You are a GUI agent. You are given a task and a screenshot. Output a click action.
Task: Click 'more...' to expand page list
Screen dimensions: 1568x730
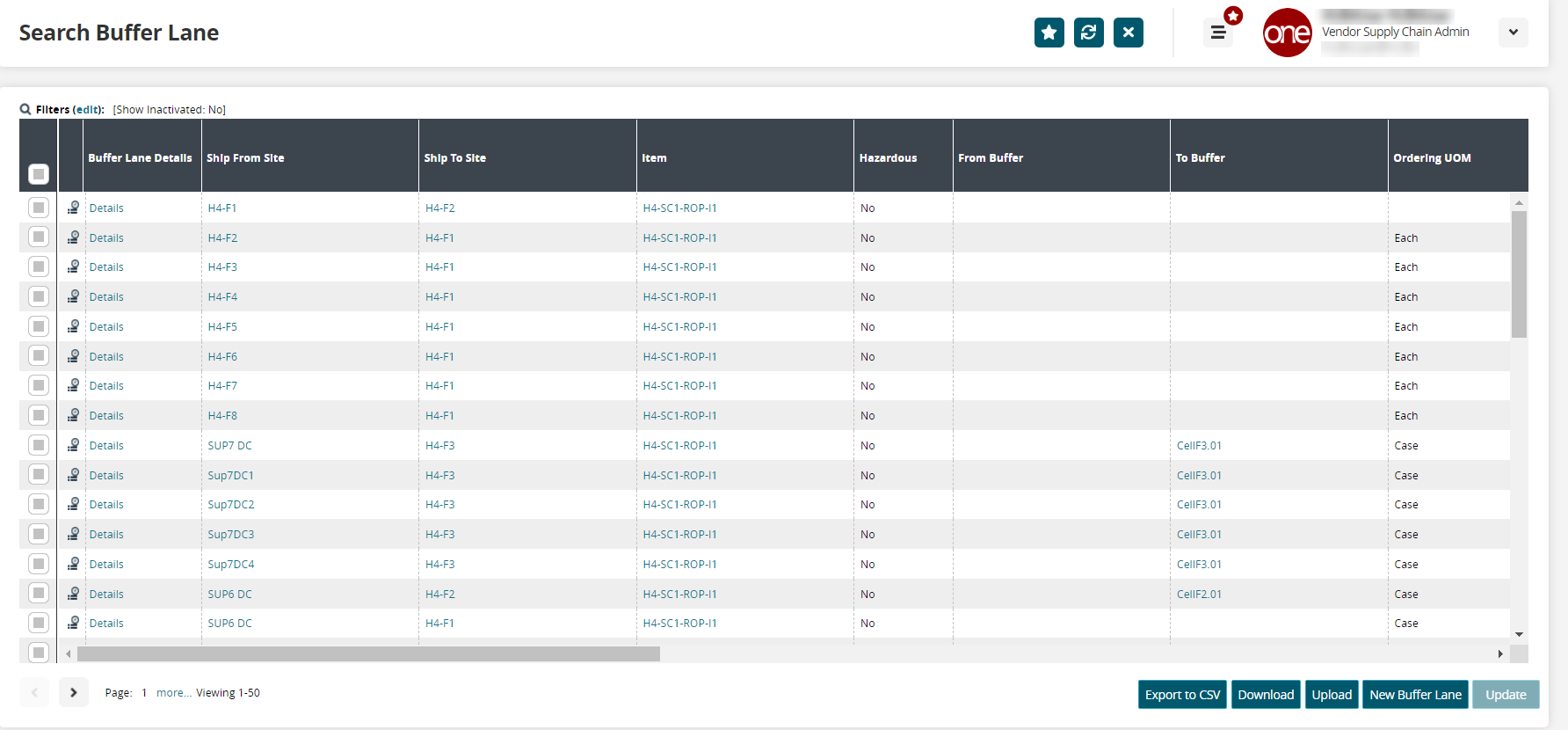tap(173, 693)
